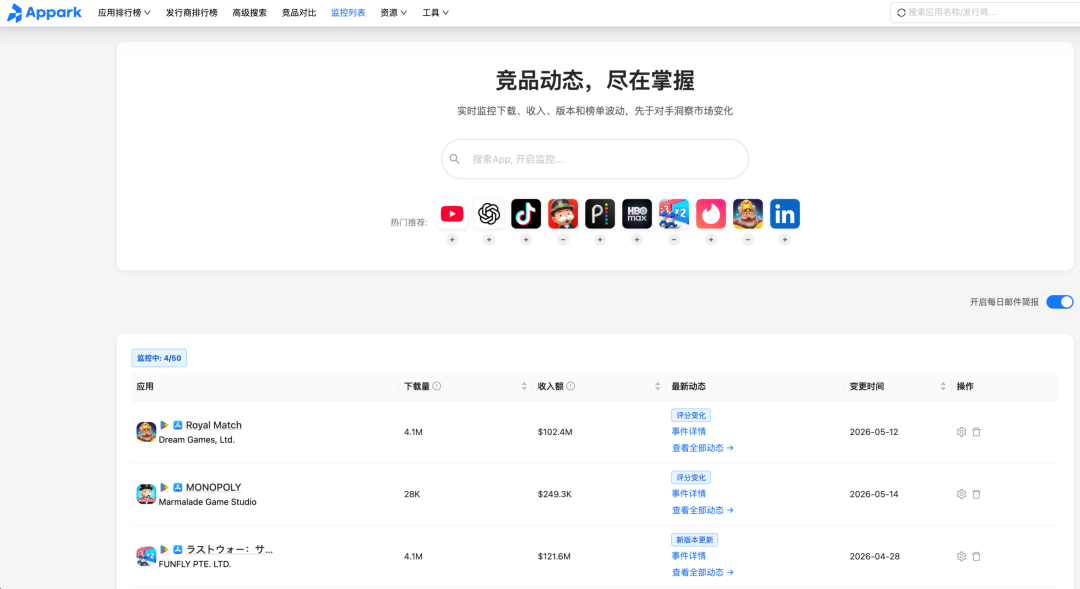Add TikTok to monitoring with plus button
Image resolution: width=1080 pixels, height=589 pixels.
526,240
